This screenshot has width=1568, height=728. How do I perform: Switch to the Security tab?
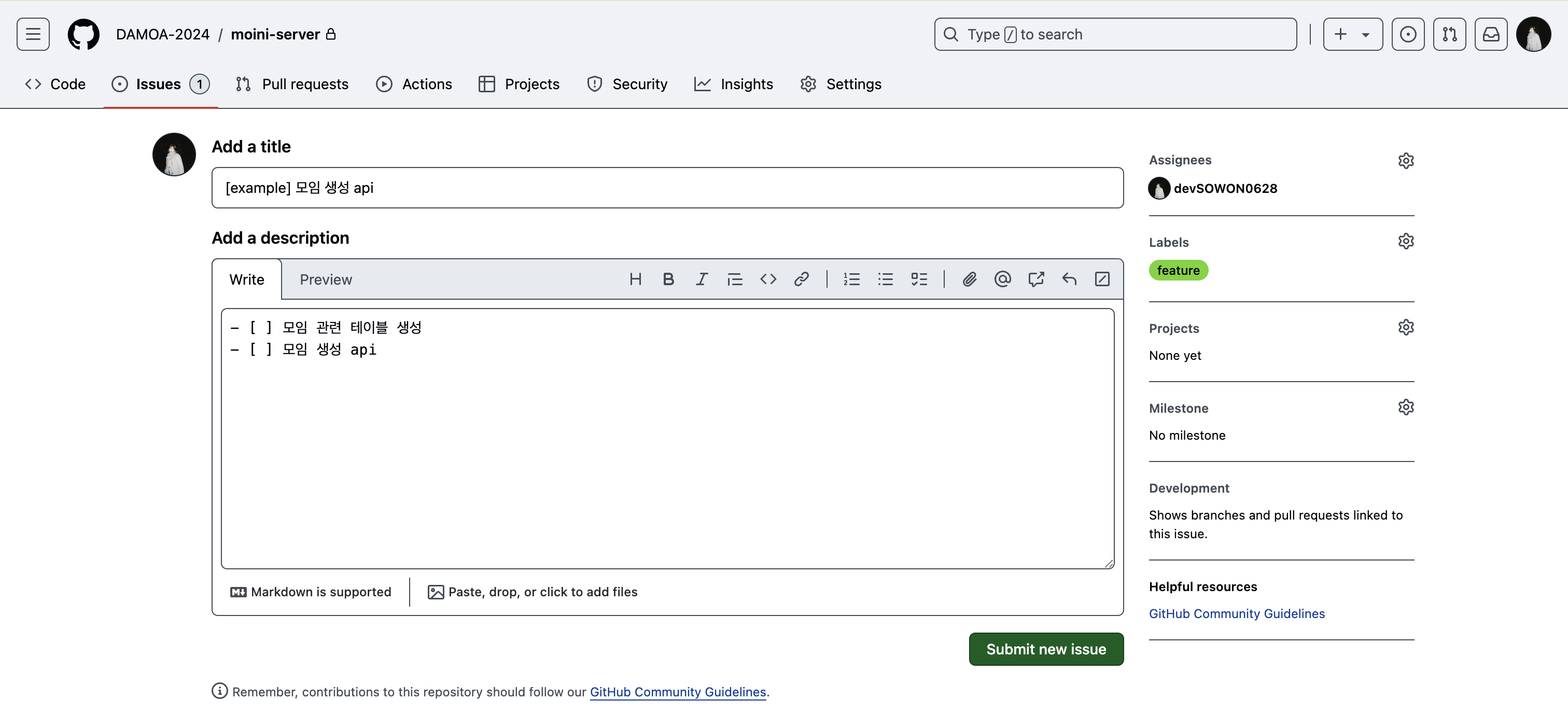pyautogui.click(x=627, y=84)
